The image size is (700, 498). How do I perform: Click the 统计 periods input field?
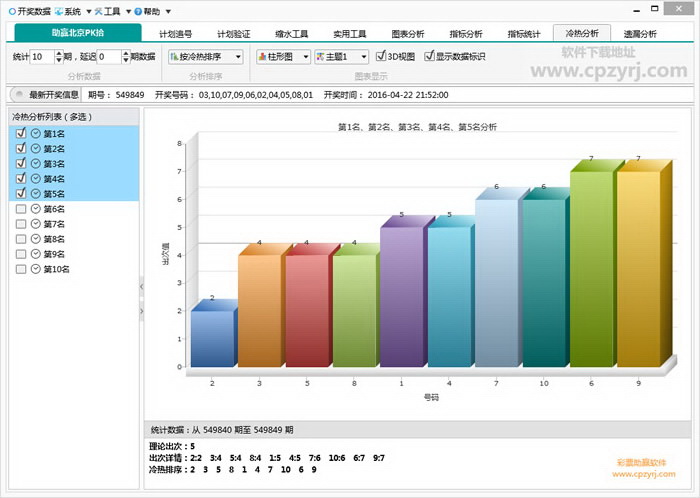42,57
